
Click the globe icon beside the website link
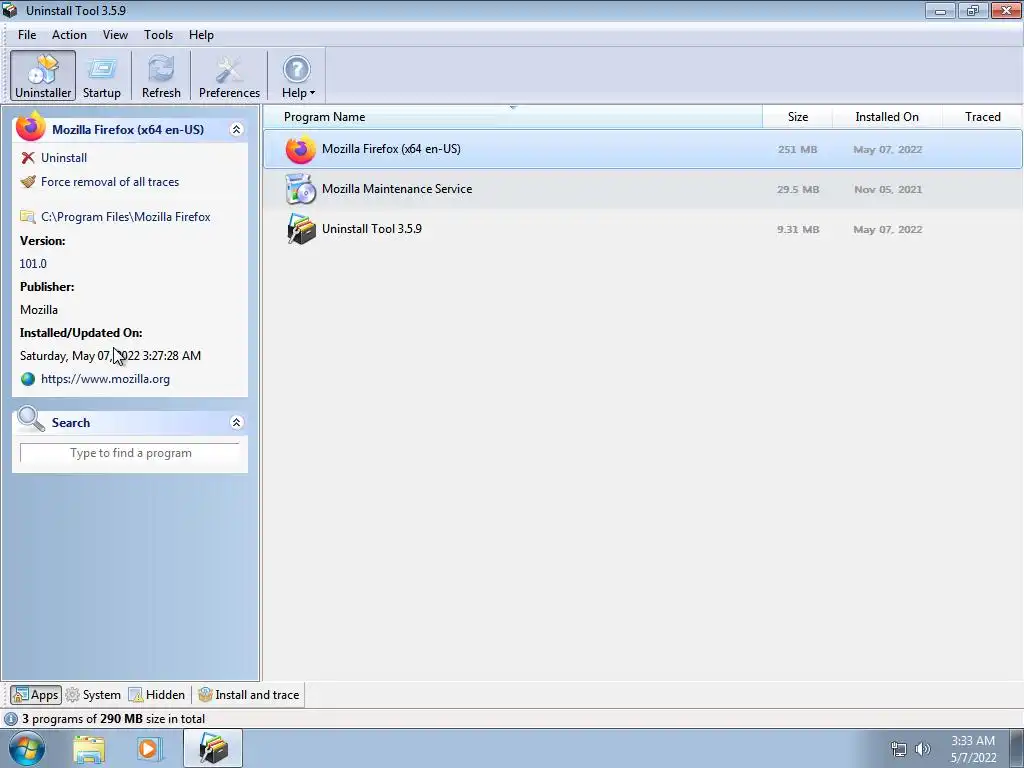pyautogui.click(x=27, y=379)
